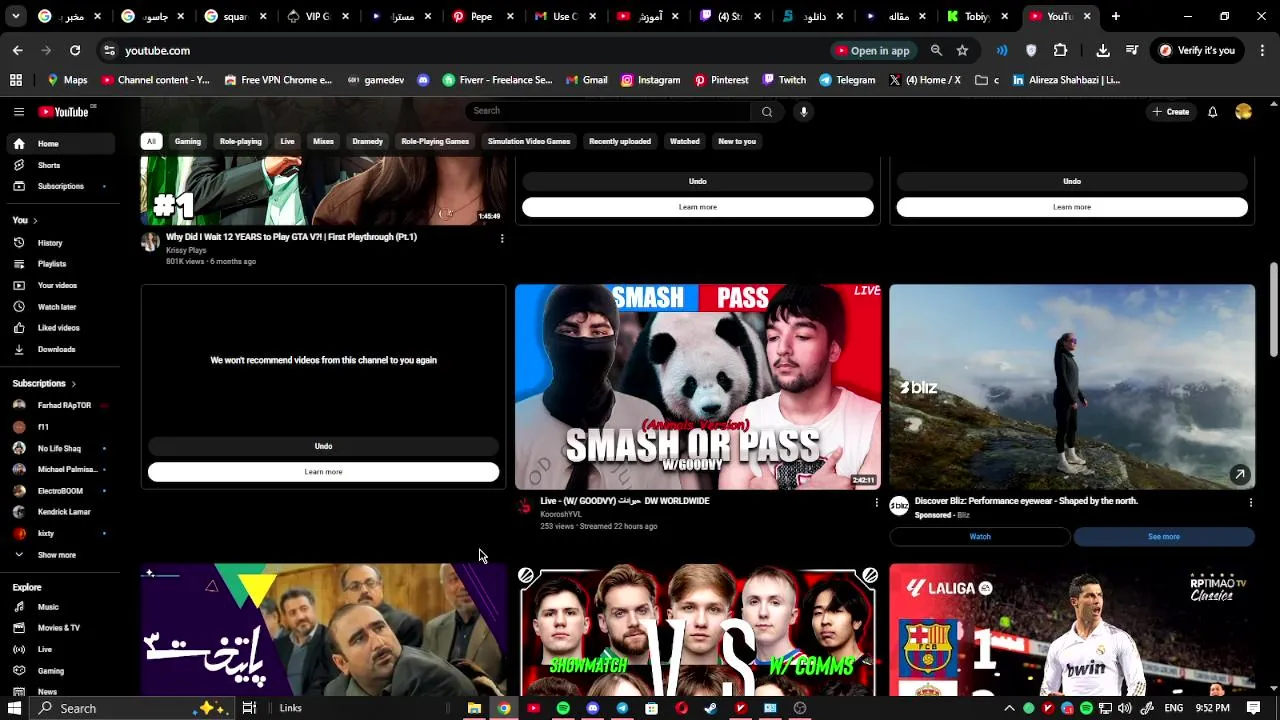Open the YouTube guide hamburger menu
Screen dimensions: 1280x720
tap(18, 112)
